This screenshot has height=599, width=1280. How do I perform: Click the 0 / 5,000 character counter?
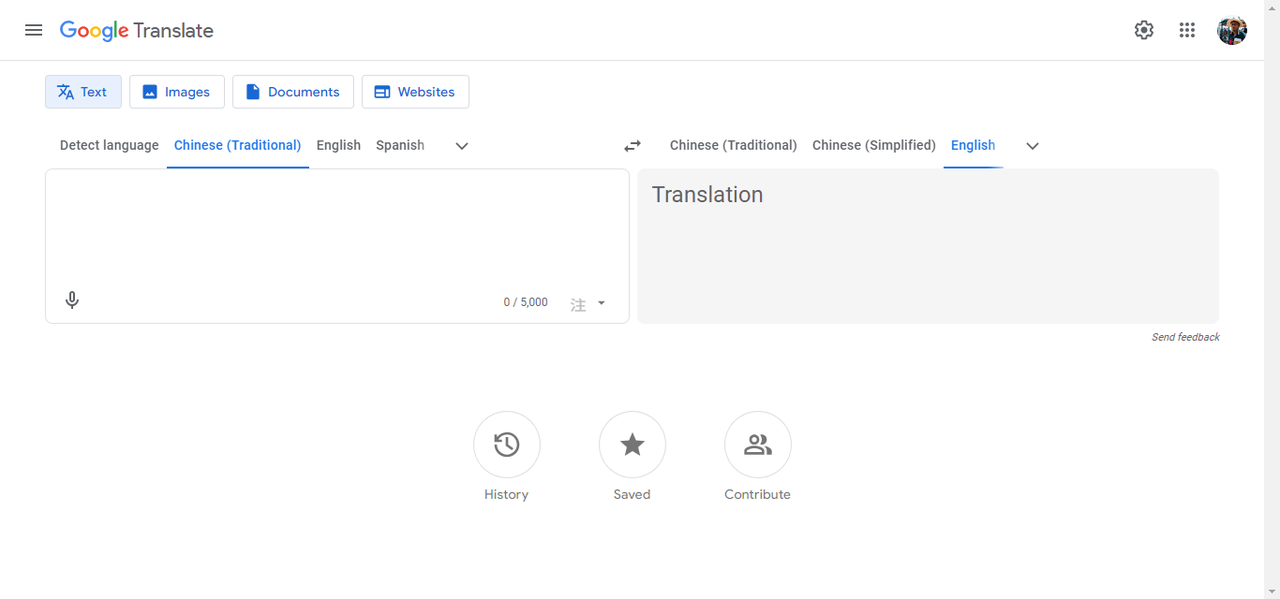coord(526,302)
